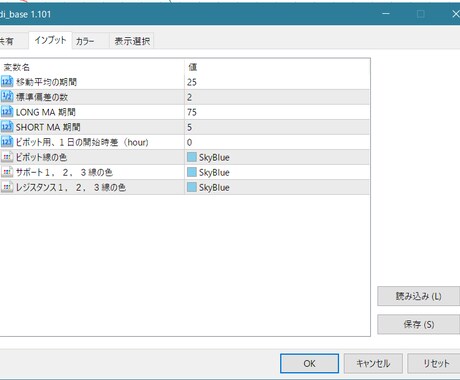This screenshot has height=380, width=460.
Task: Save settings with 保存 (S)
Action: (x=419, y=324)
